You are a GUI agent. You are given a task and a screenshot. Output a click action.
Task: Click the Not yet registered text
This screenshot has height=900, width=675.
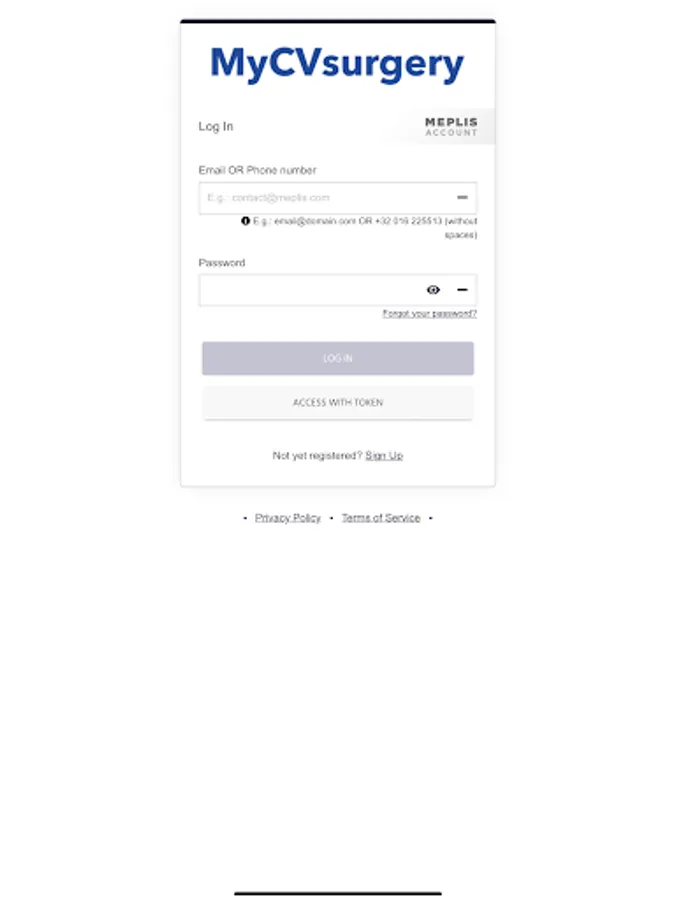pos(317,455)
